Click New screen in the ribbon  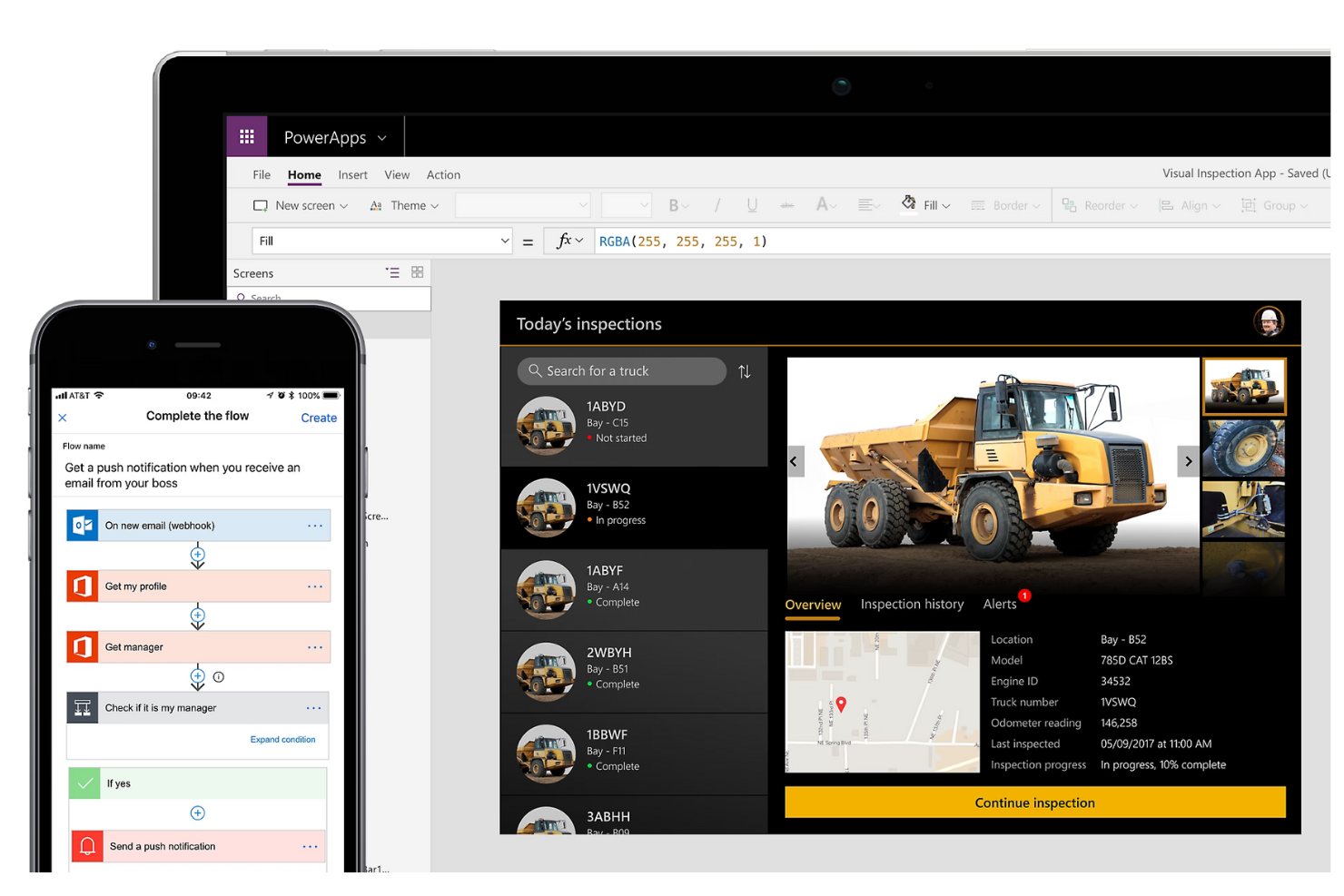pos(301,206)
